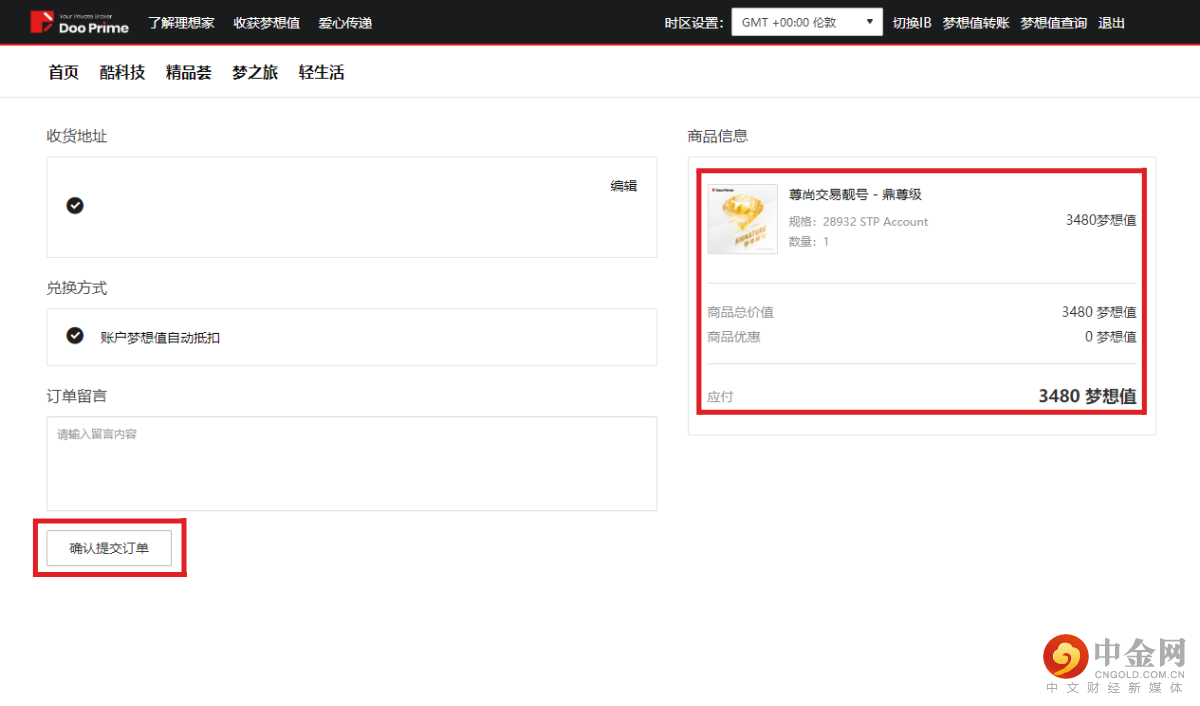Click the 切换IB link
The image size is (1200, 706).
click(x=912, y=23)
